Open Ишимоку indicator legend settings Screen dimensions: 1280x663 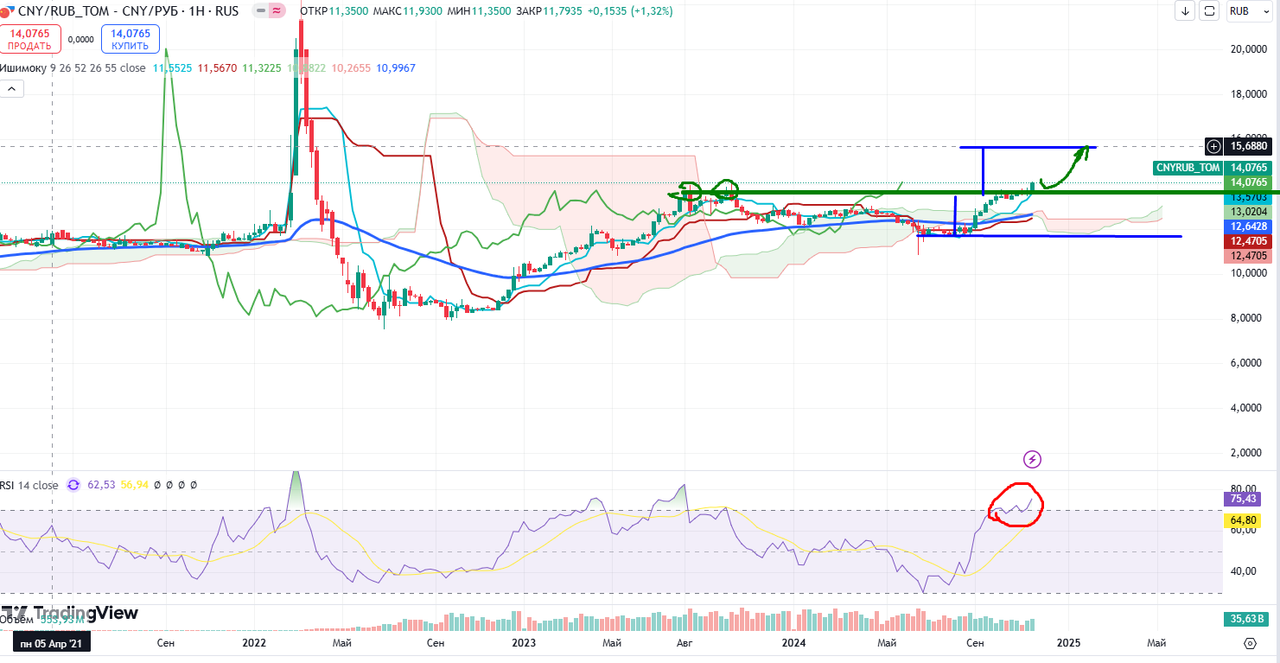(23, 68)
